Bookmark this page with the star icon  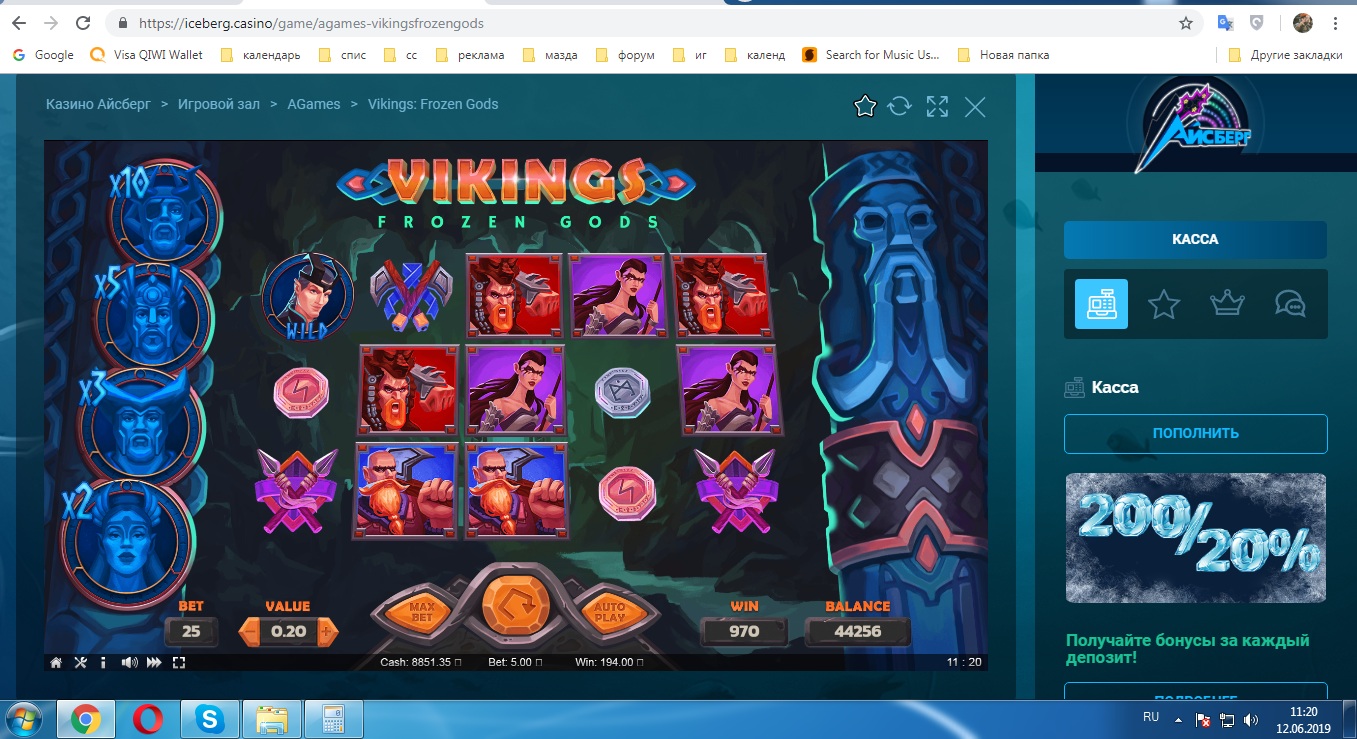(x=1186, y=23)
